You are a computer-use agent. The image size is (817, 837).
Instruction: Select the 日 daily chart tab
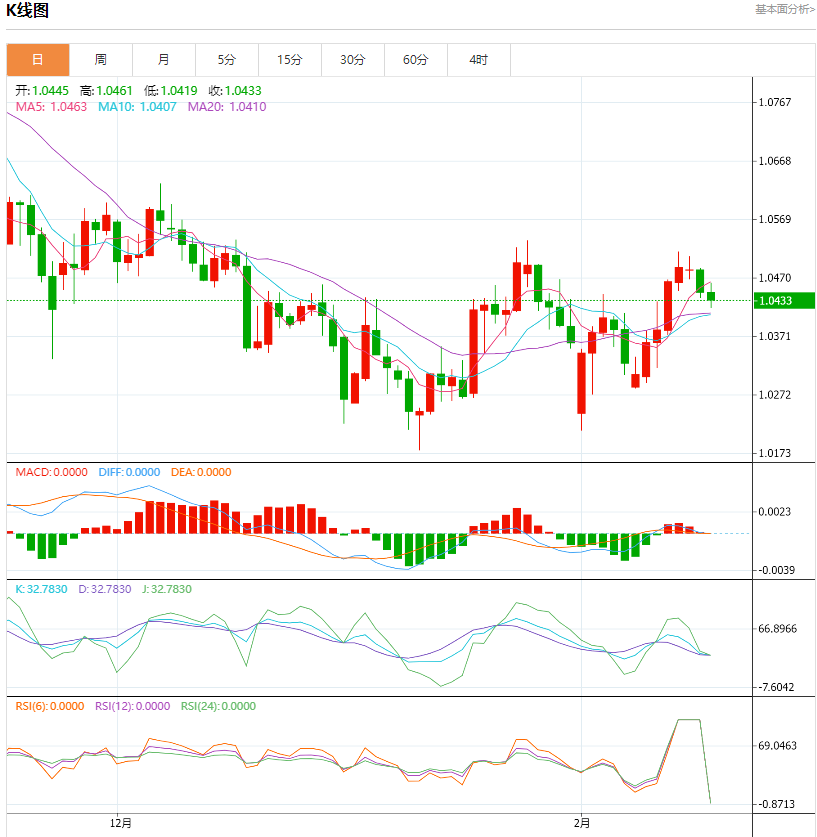point(38,60)
